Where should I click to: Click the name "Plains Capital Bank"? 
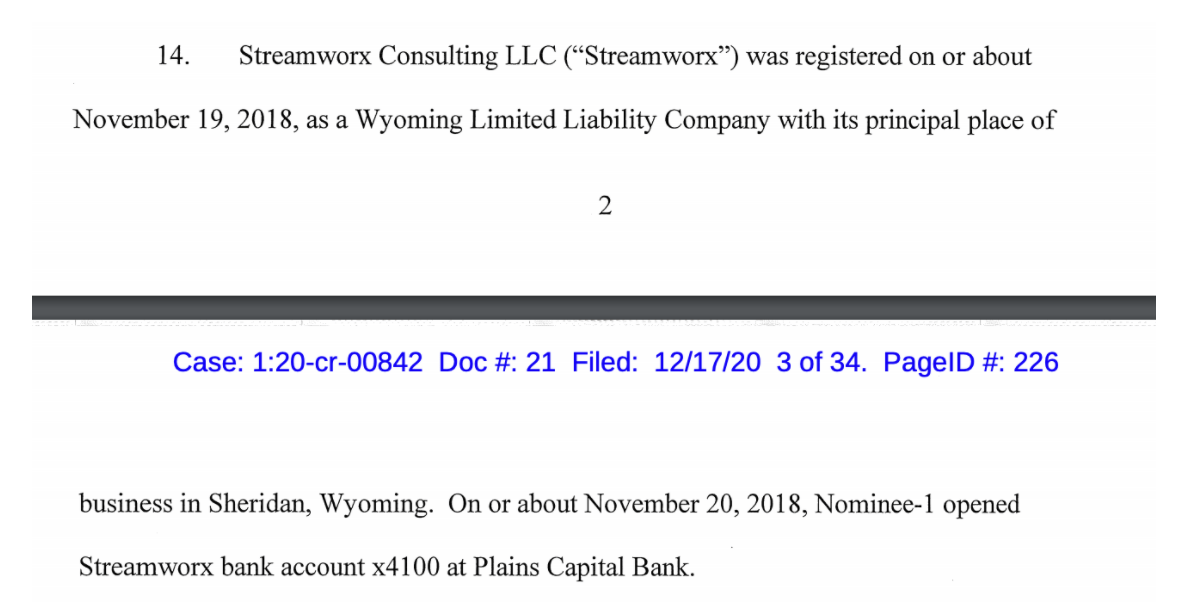click(x=586, y=568)
